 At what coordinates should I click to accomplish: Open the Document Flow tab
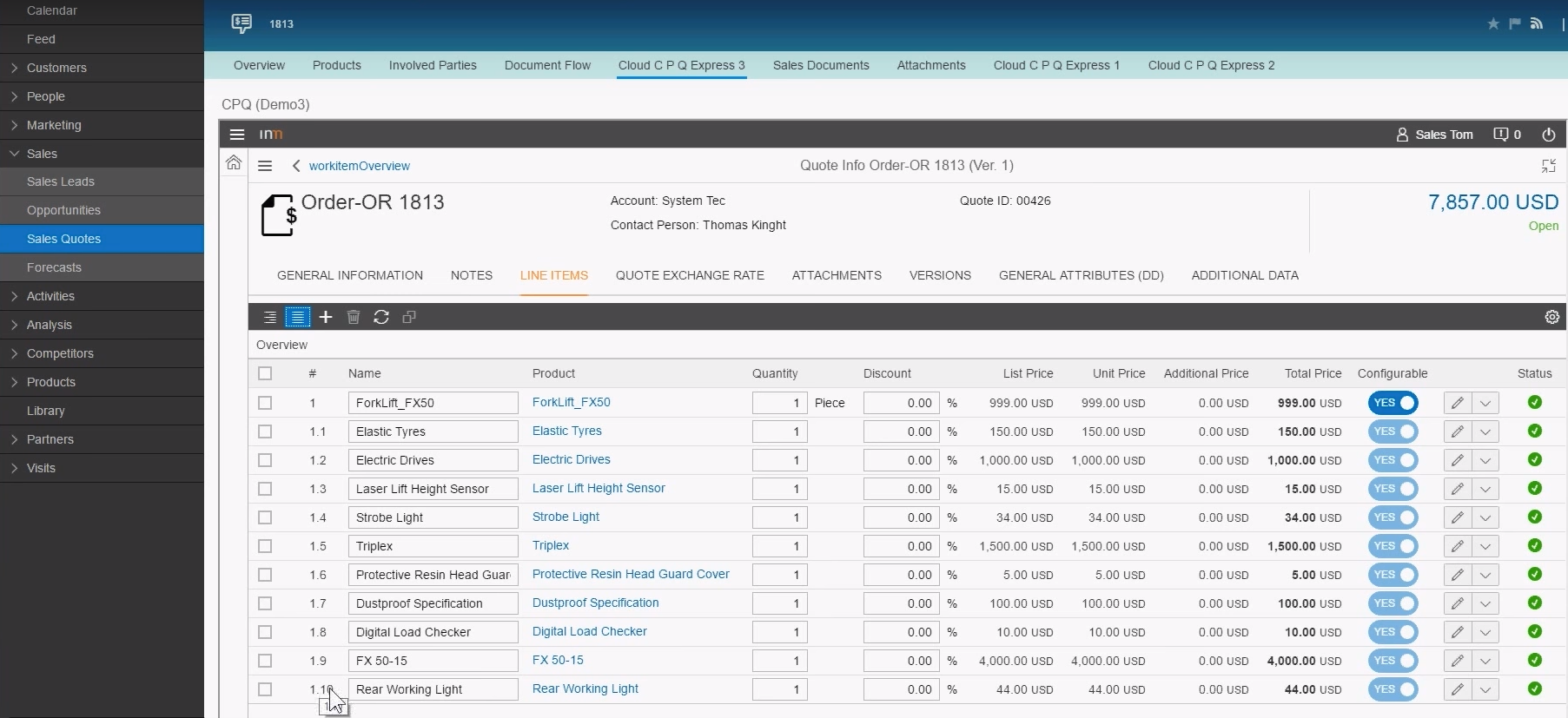click(547, 65)
